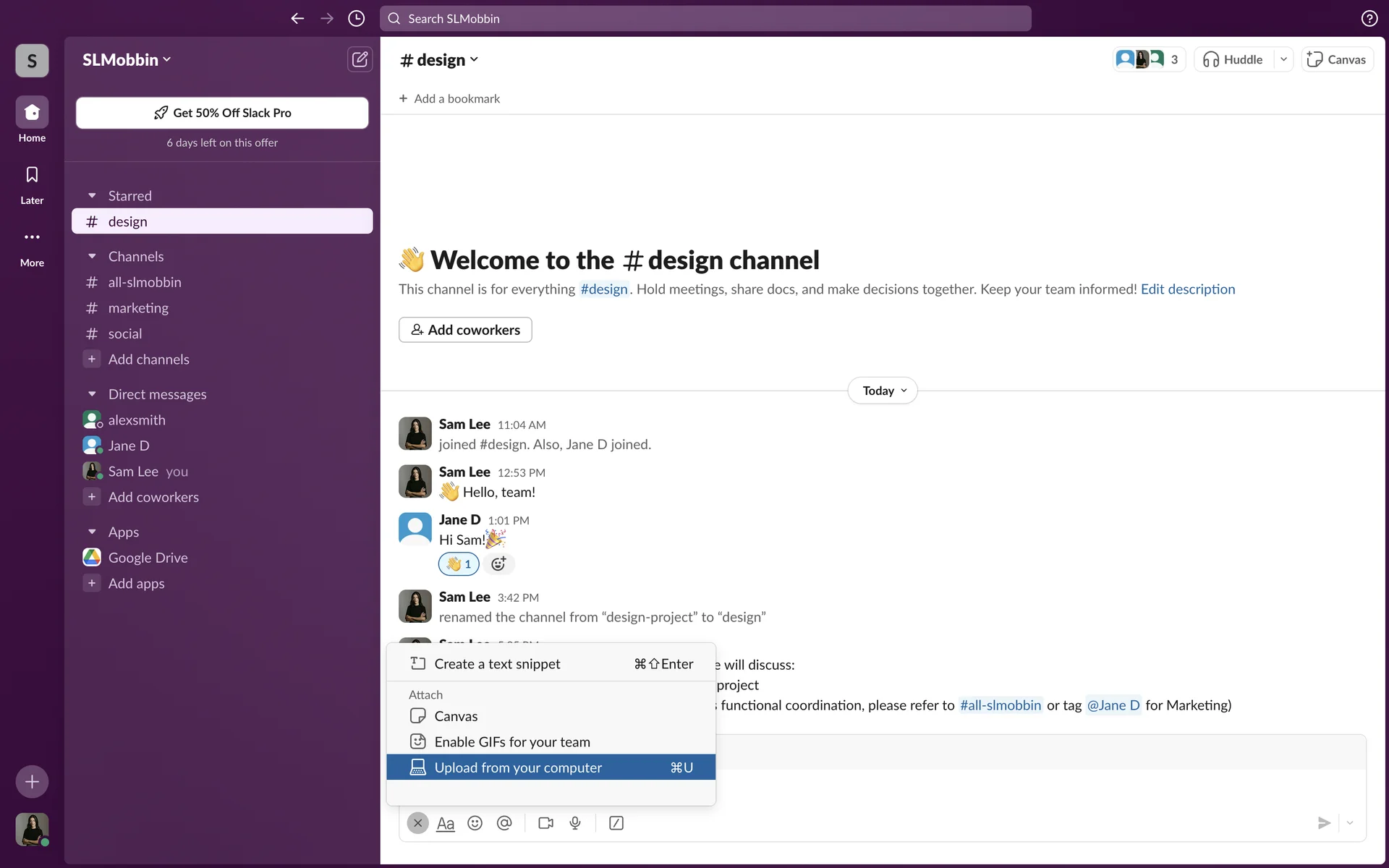Click the emoji picker in composer
This screenshot has height=868, width=1389.
pos(475,823)
